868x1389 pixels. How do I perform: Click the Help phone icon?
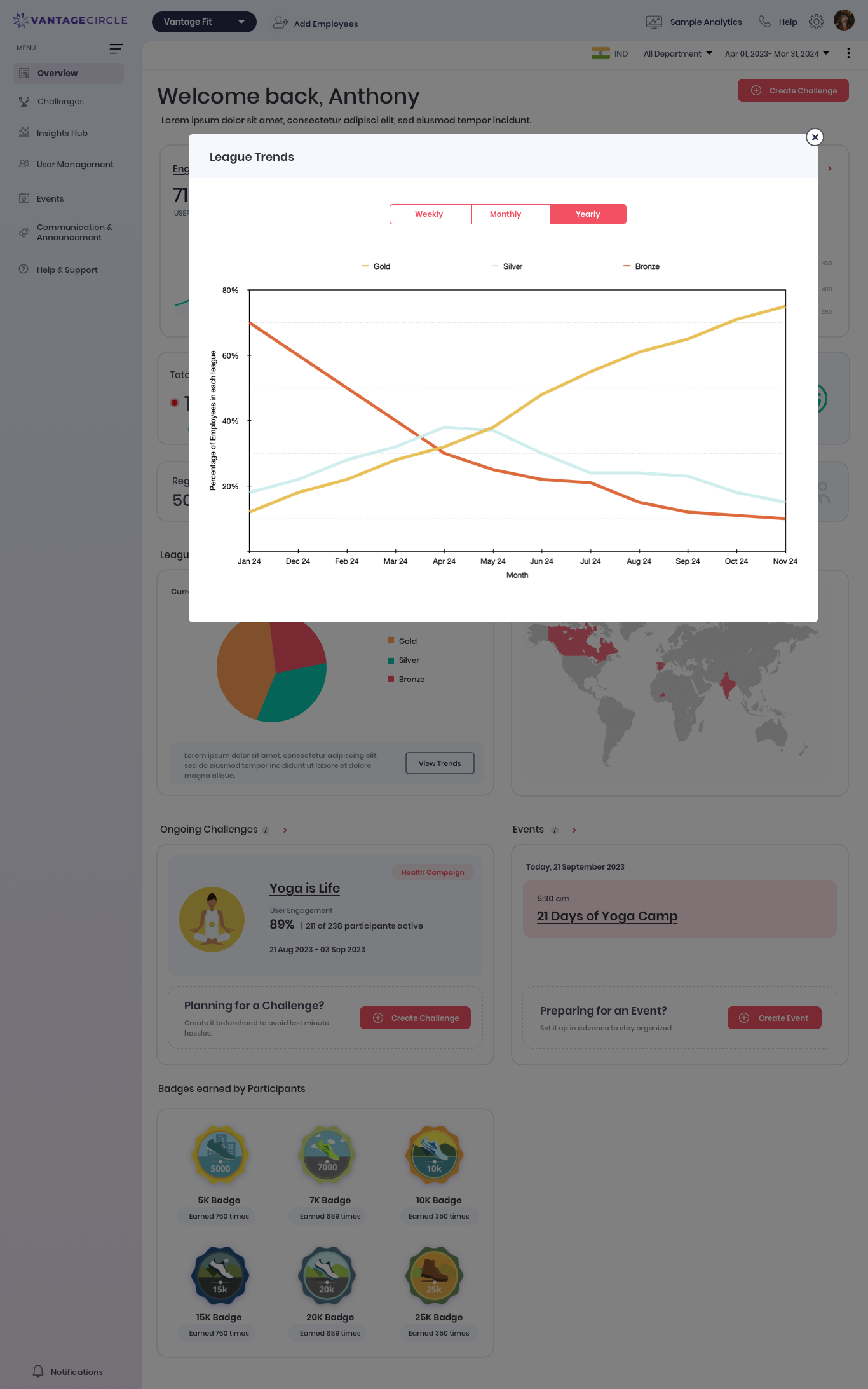(764, 22)
